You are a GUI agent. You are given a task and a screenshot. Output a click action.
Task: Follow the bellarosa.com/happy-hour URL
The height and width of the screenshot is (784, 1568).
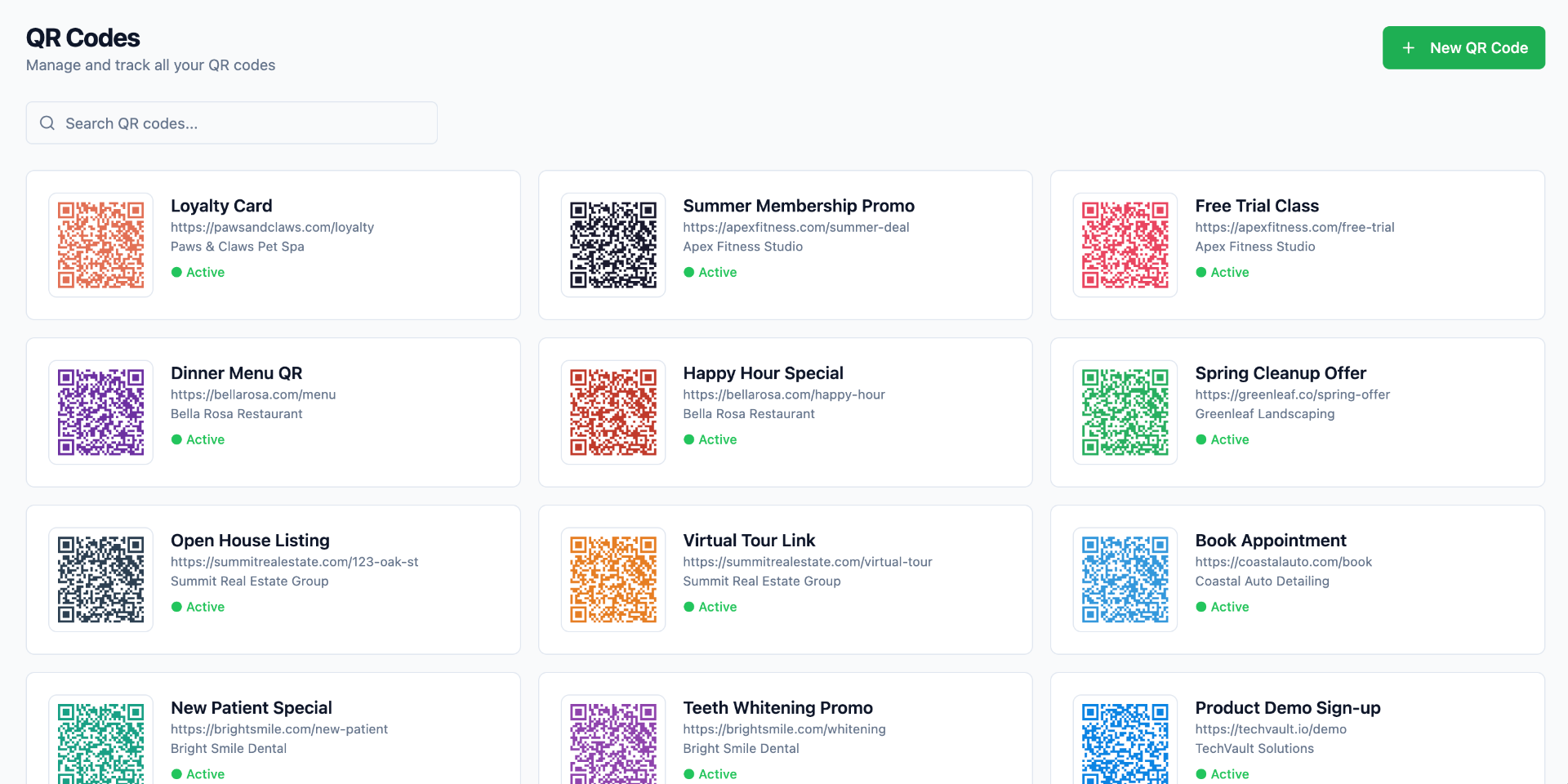(784, 394)
